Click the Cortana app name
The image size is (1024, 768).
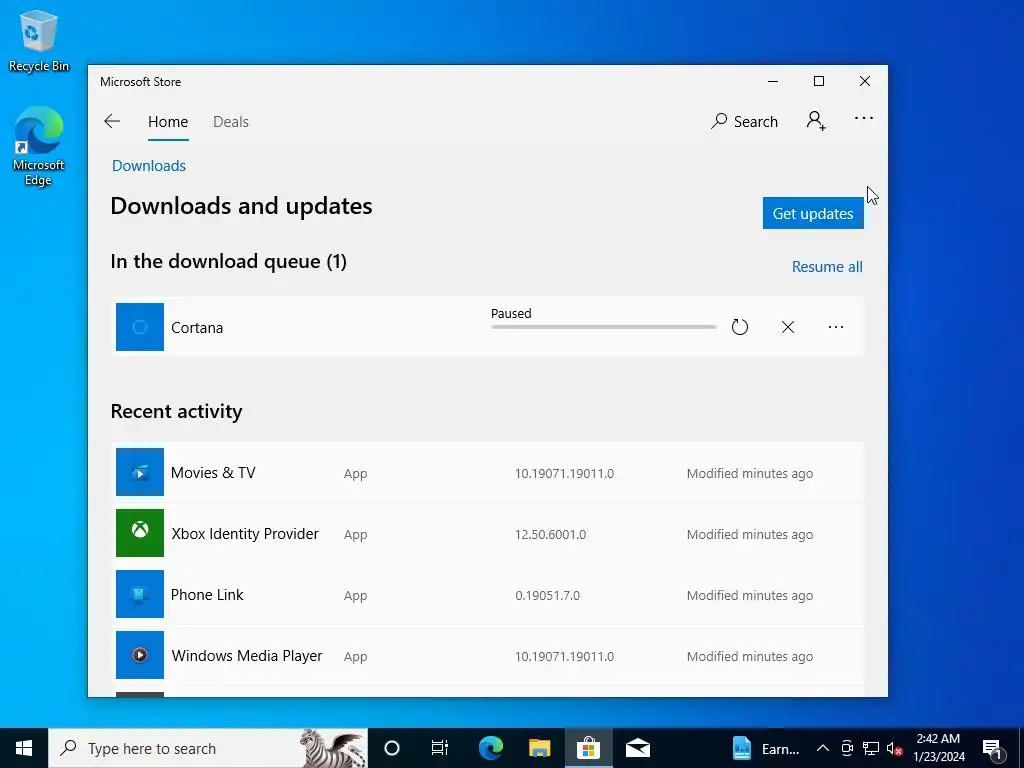(197, 328)
